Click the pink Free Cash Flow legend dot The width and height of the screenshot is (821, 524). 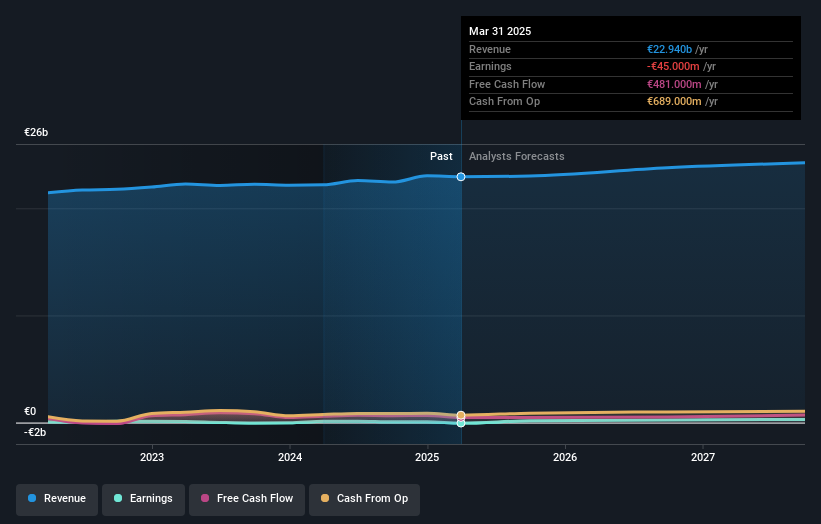point(205,498)
